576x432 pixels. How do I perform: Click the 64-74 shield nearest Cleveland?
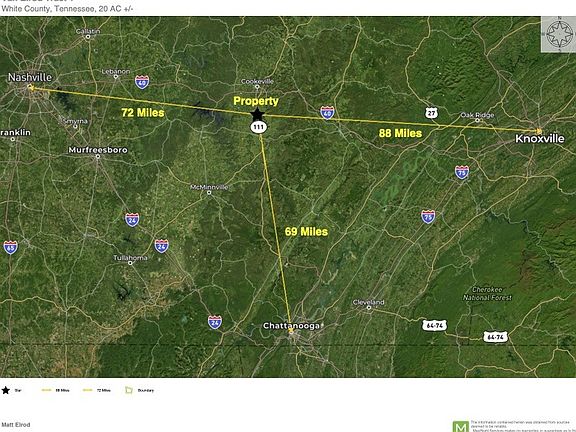(435, 325)
